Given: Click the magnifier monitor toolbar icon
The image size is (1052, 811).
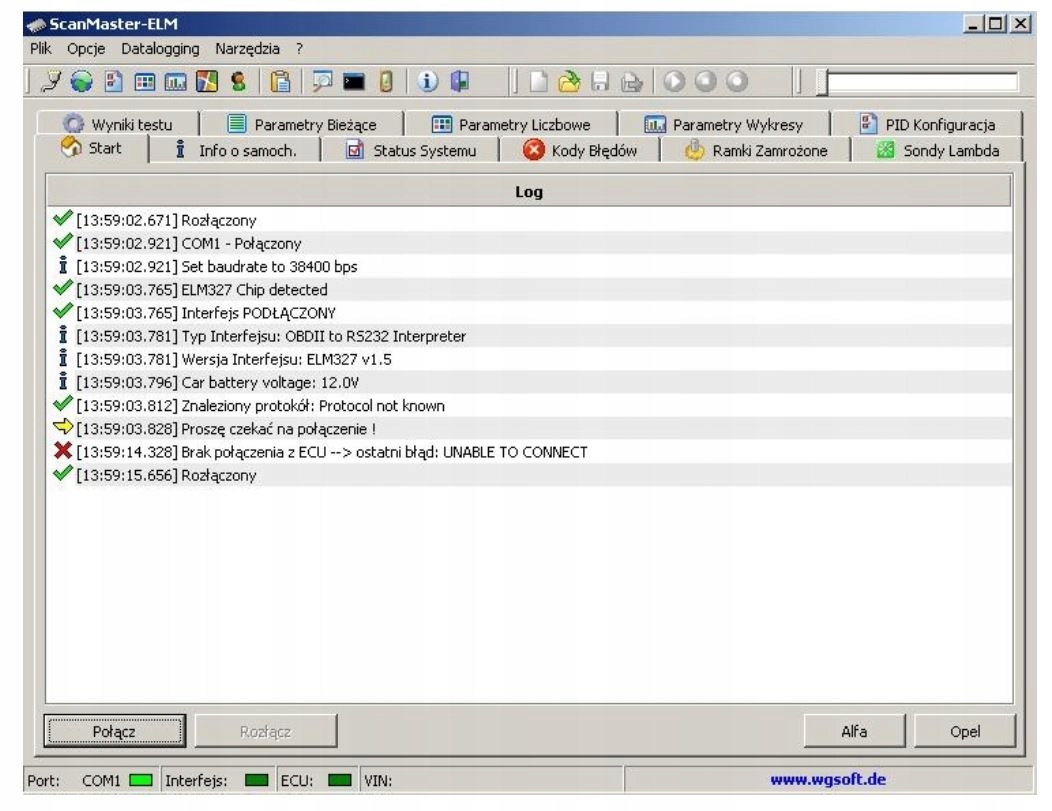Looking at the screenshot, I should pyautogui.click(x=323, y=81).
